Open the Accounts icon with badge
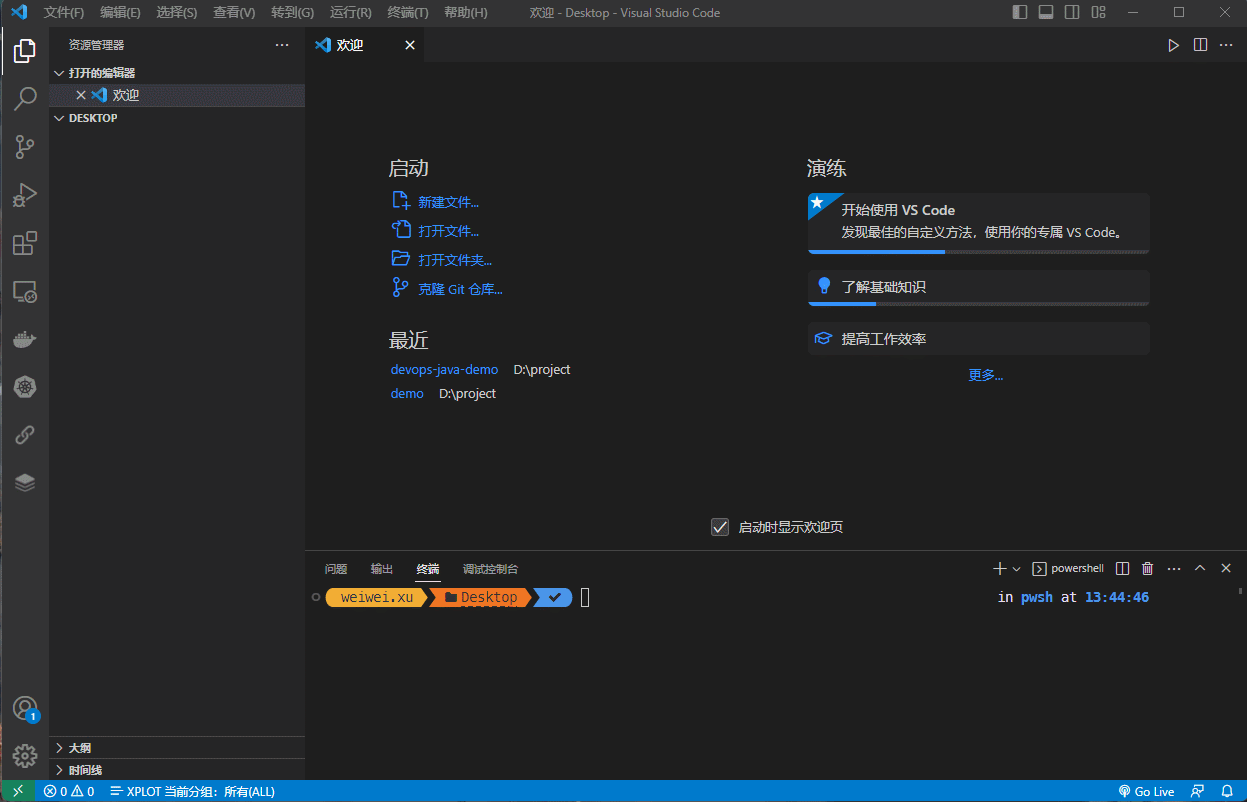 click(x=25, y=708)
